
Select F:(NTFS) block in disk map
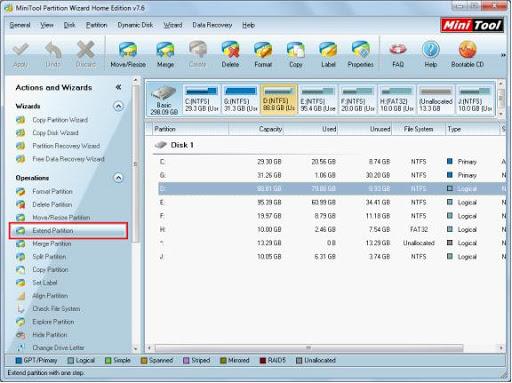pos(357,100)
